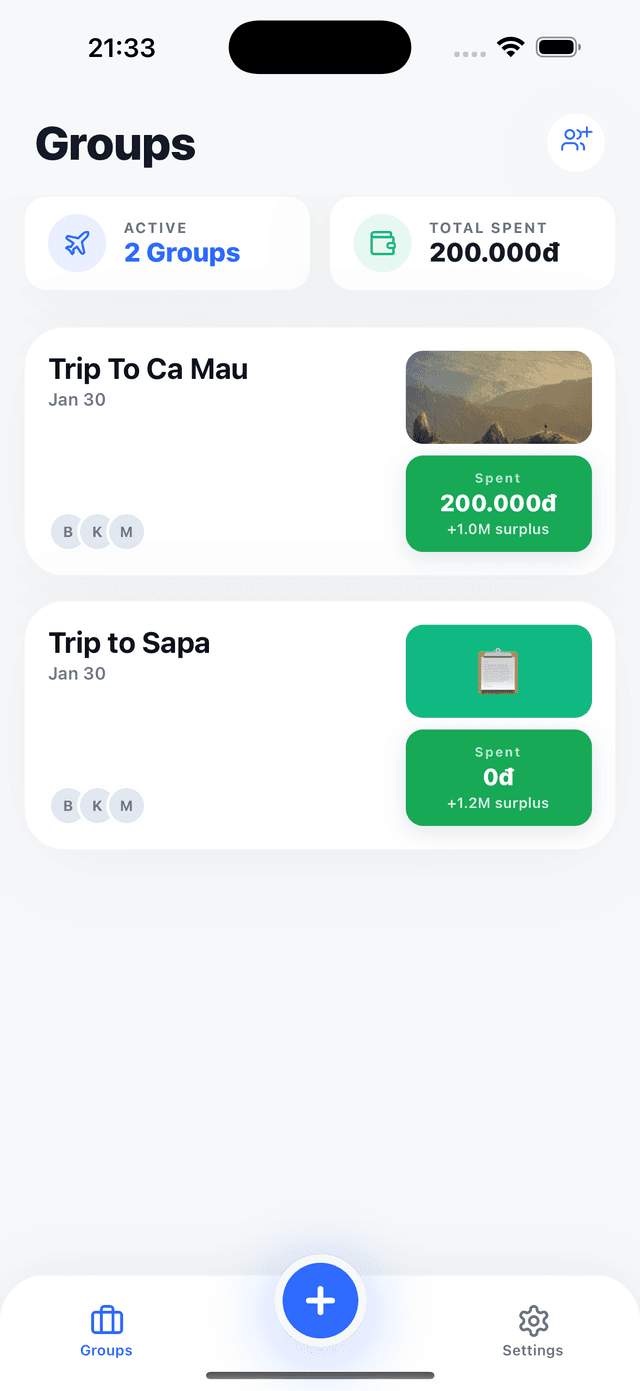Tap the battery indicator in status bar
This screenshot has height=1391, width=640.
click(558, 46)
